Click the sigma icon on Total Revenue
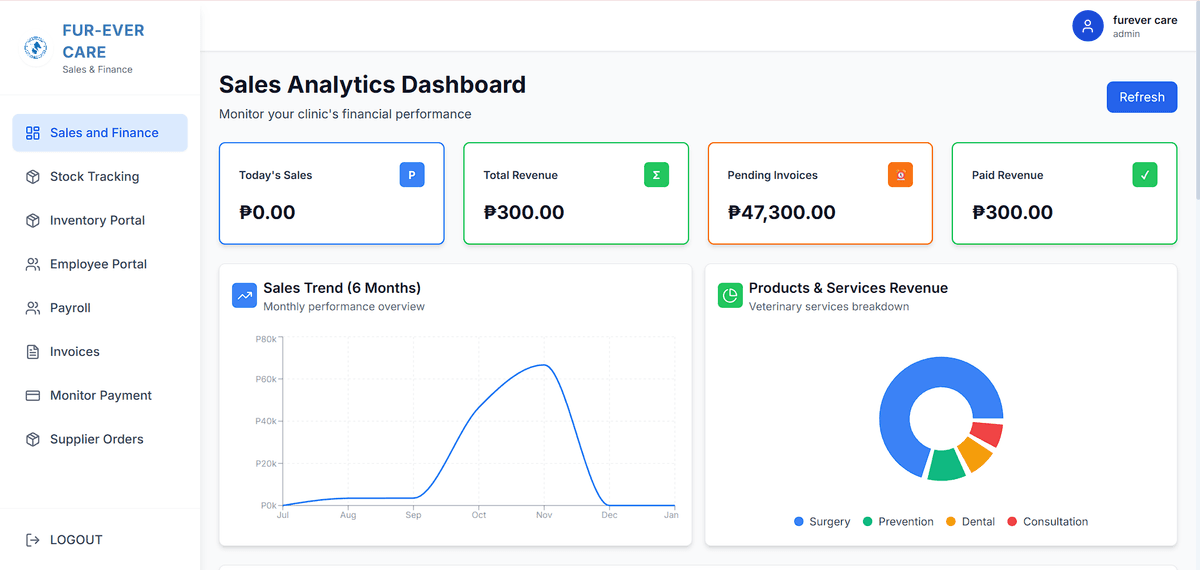Image resolution: width=1200 pixels, height=570 pixels. point(656,175)
